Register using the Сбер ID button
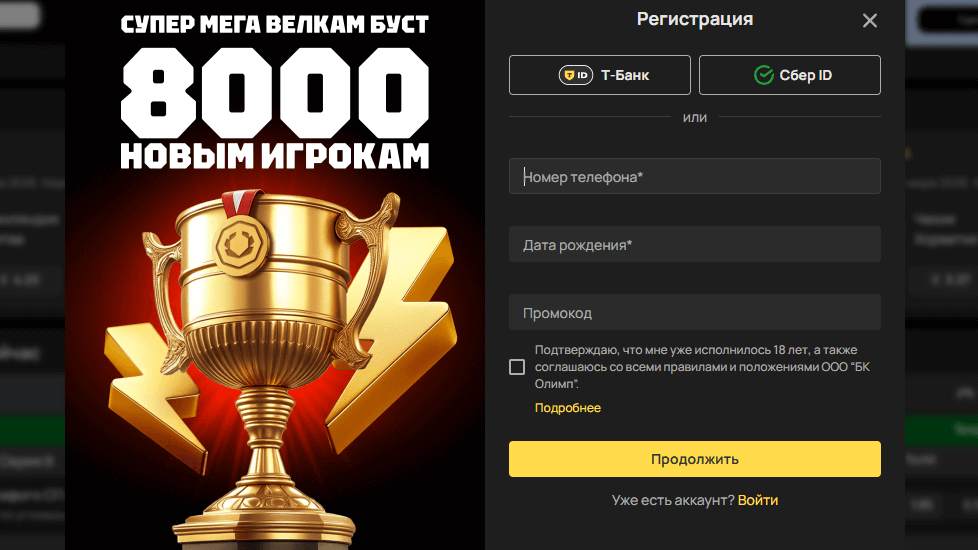 [790, 75]
